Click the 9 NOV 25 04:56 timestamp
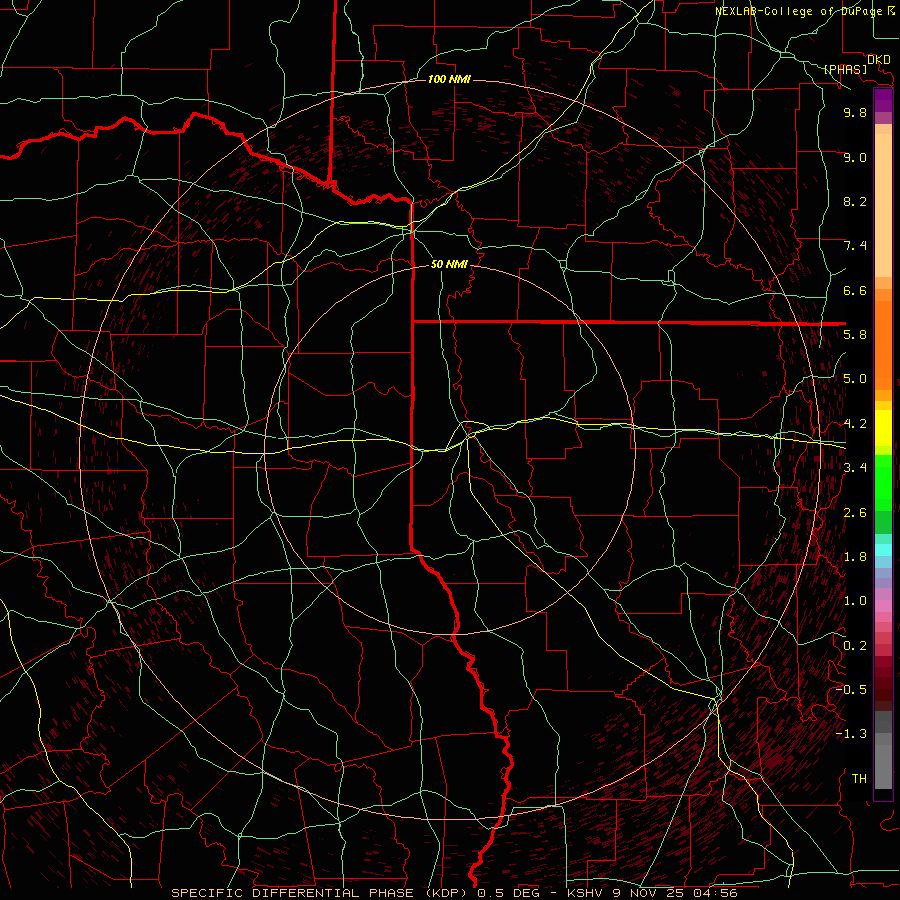 [x=675, y=893]
